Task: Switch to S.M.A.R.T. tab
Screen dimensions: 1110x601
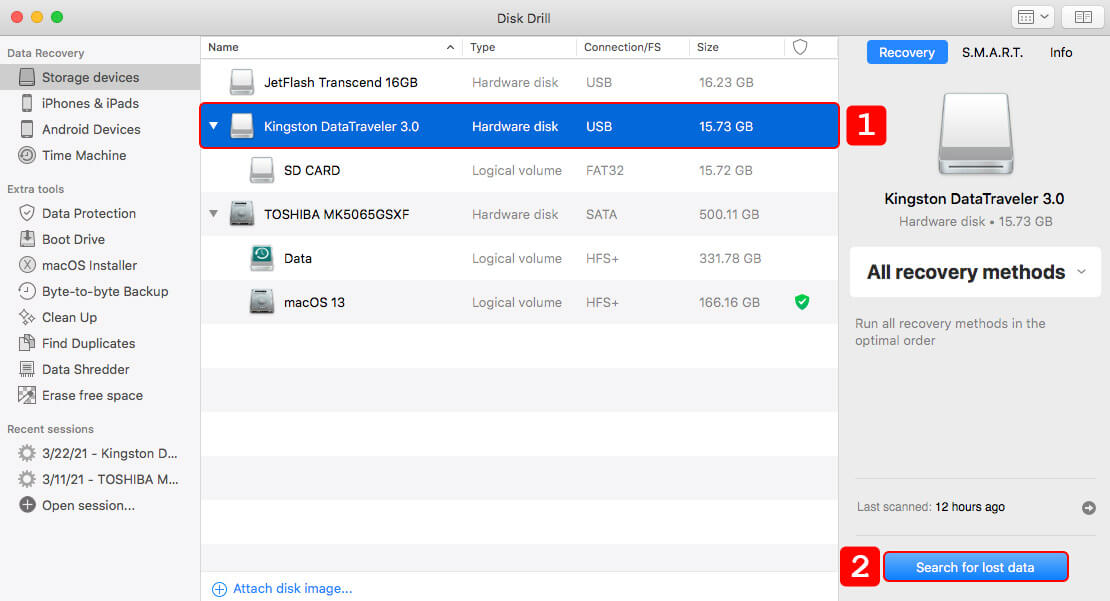Action: pyautogui.click(x=992, y=52)
